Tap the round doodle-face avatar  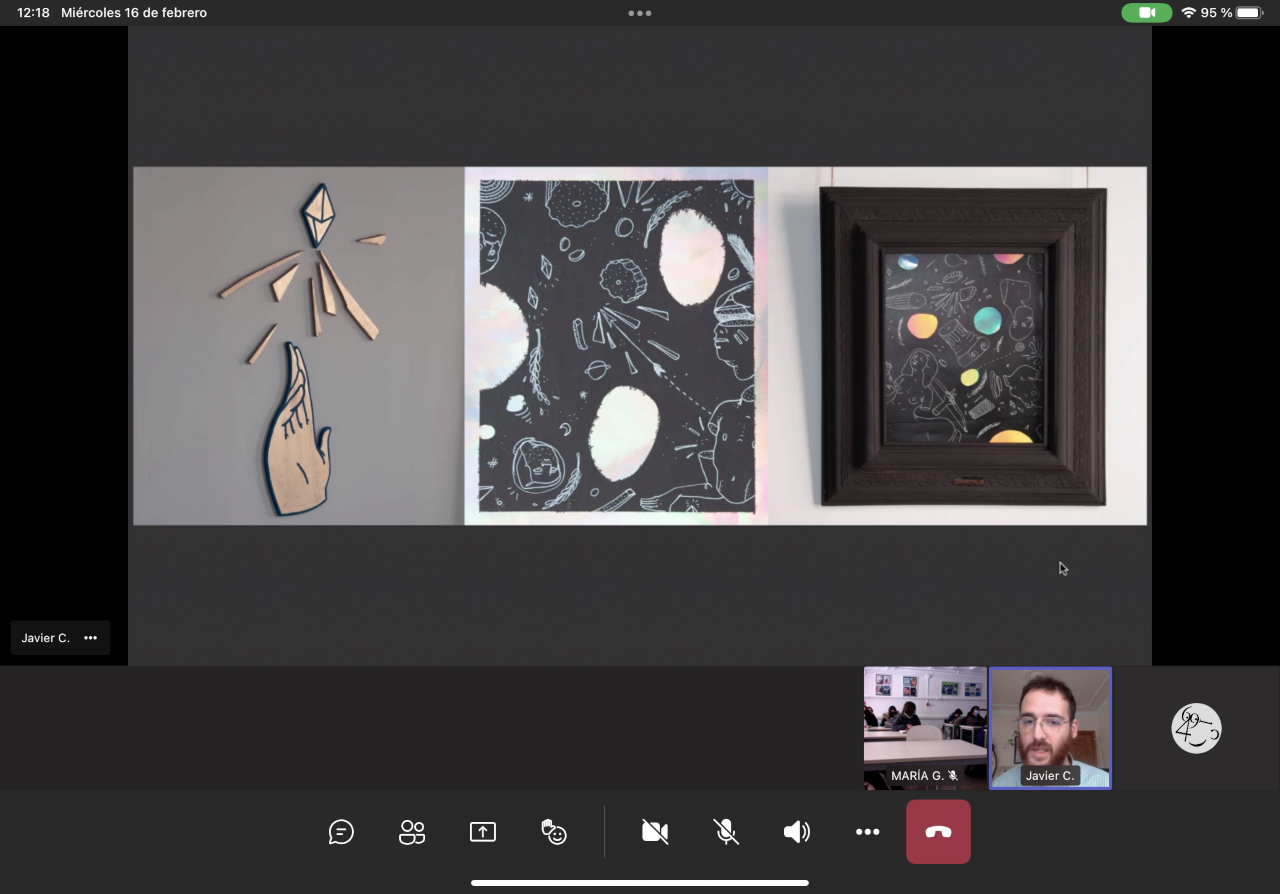[x=1196, y=728]
